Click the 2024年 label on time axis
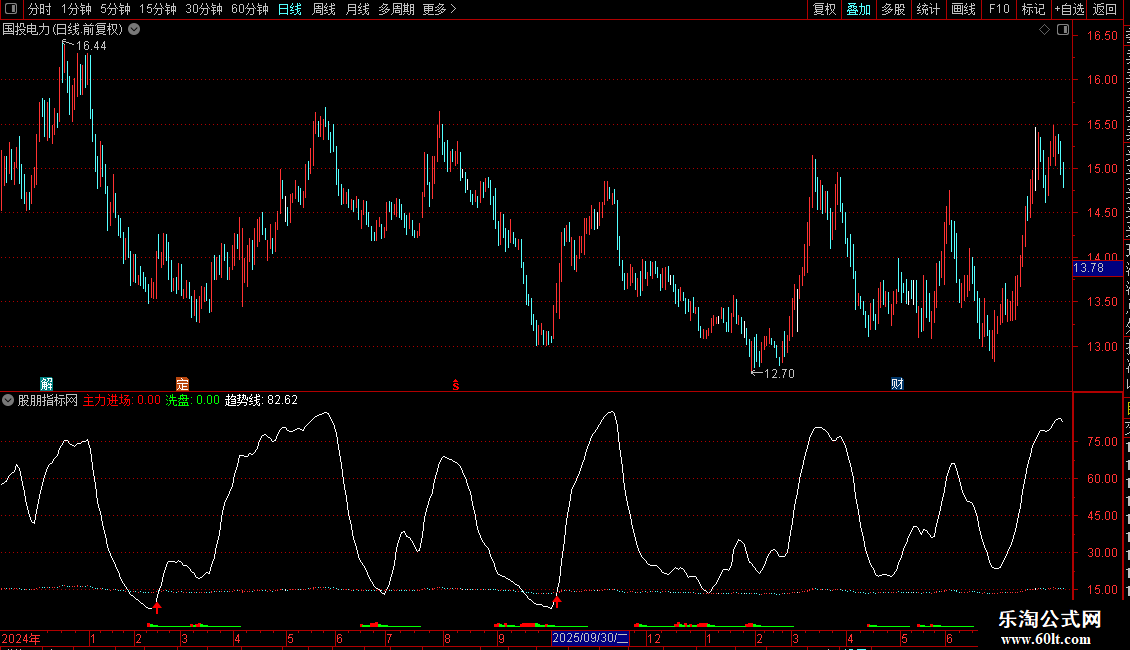Image resolution: width=1130 pixels, height=650 pixels. (x=21, y=638)
